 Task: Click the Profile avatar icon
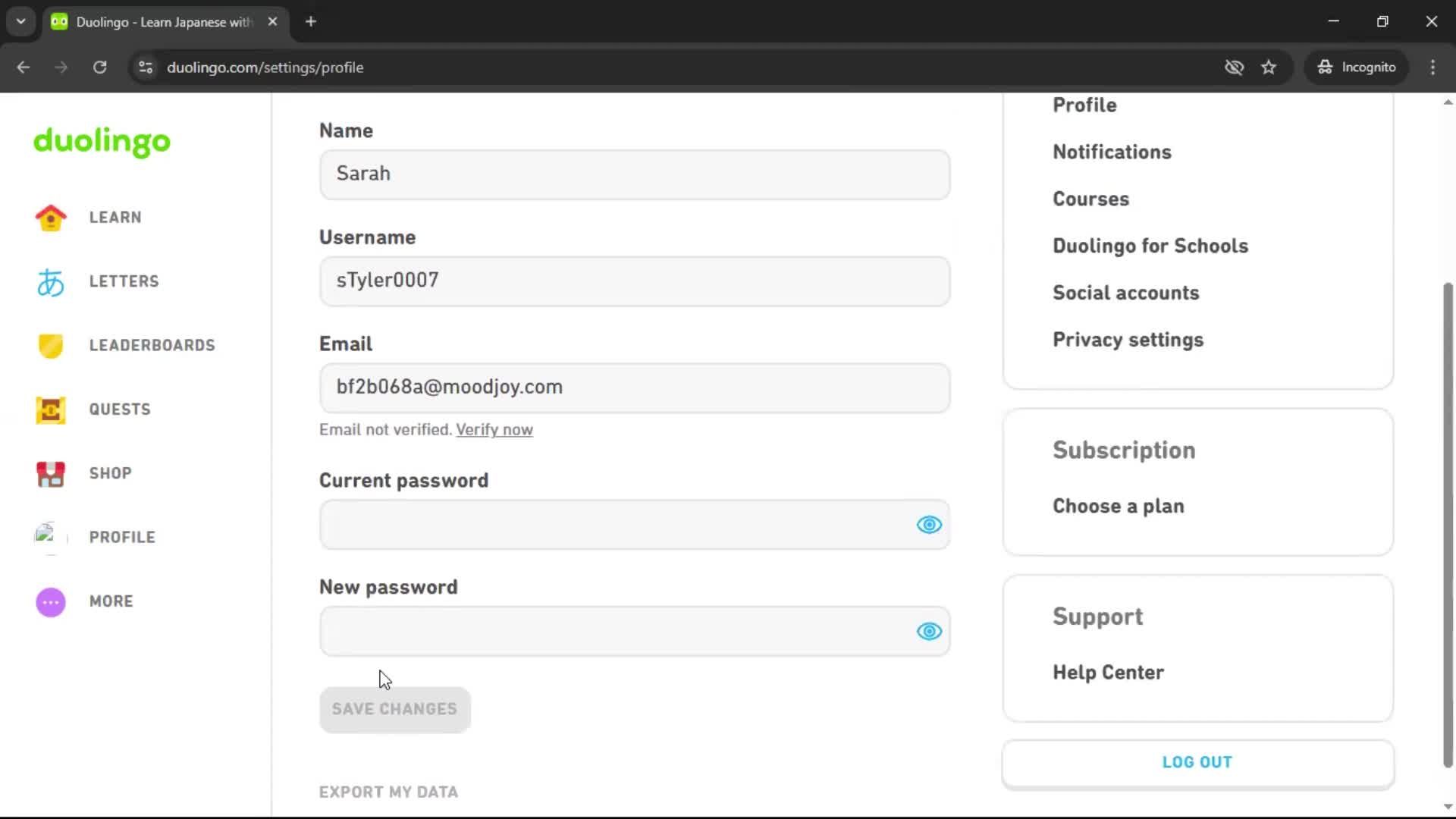coord(50,538)
